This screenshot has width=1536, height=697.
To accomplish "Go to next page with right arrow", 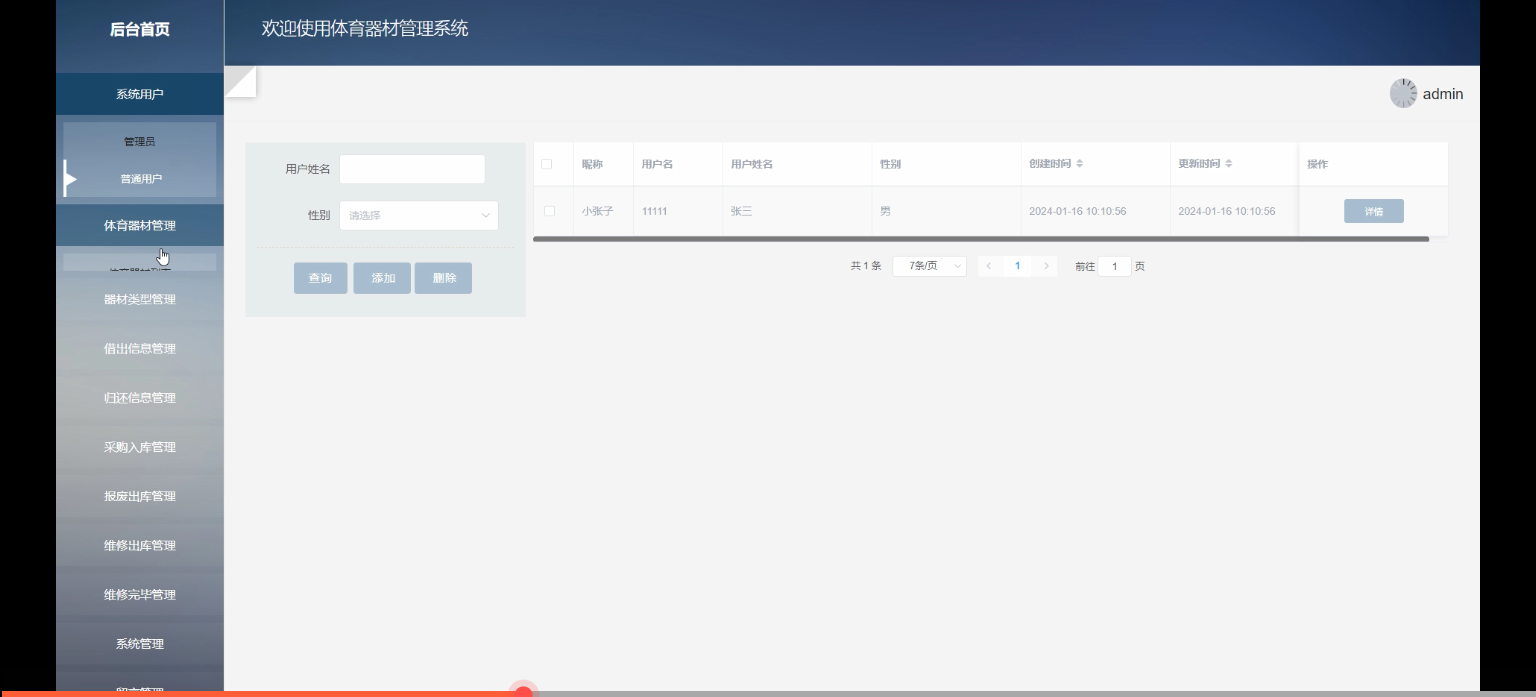I will (1046, 266).
